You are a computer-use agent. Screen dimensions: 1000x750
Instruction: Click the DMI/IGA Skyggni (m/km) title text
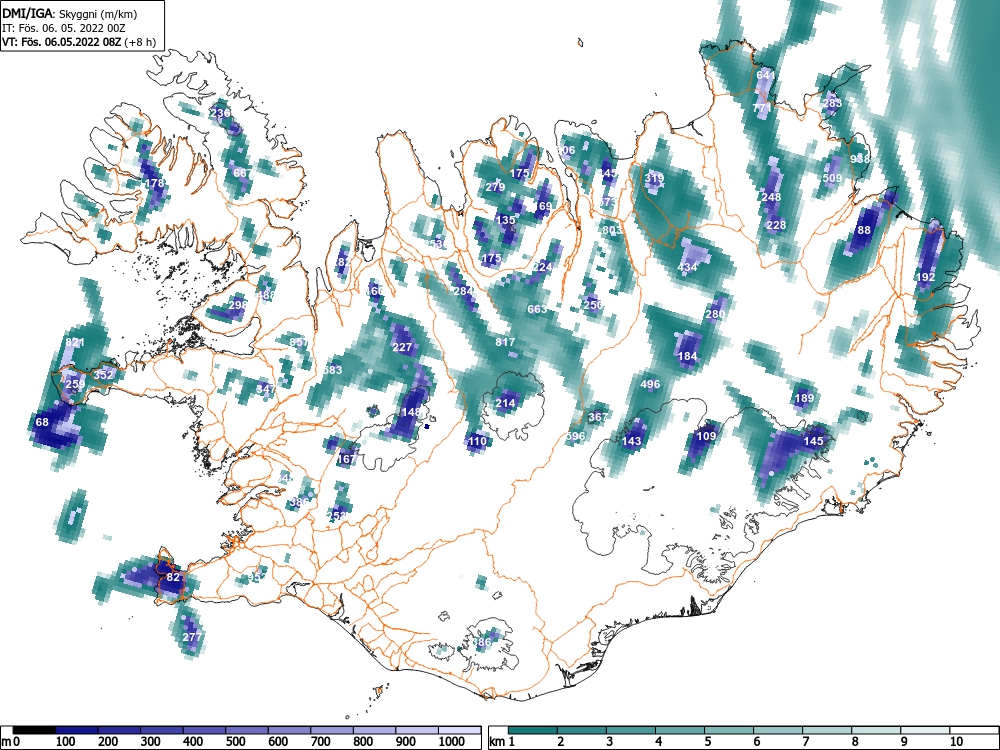click(x=70, y=13)
